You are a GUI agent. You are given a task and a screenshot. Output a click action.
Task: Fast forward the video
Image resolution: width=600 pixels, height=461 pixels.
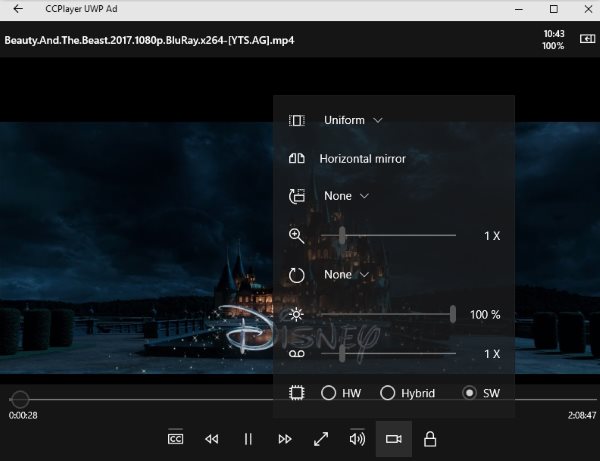click(285, 439)
